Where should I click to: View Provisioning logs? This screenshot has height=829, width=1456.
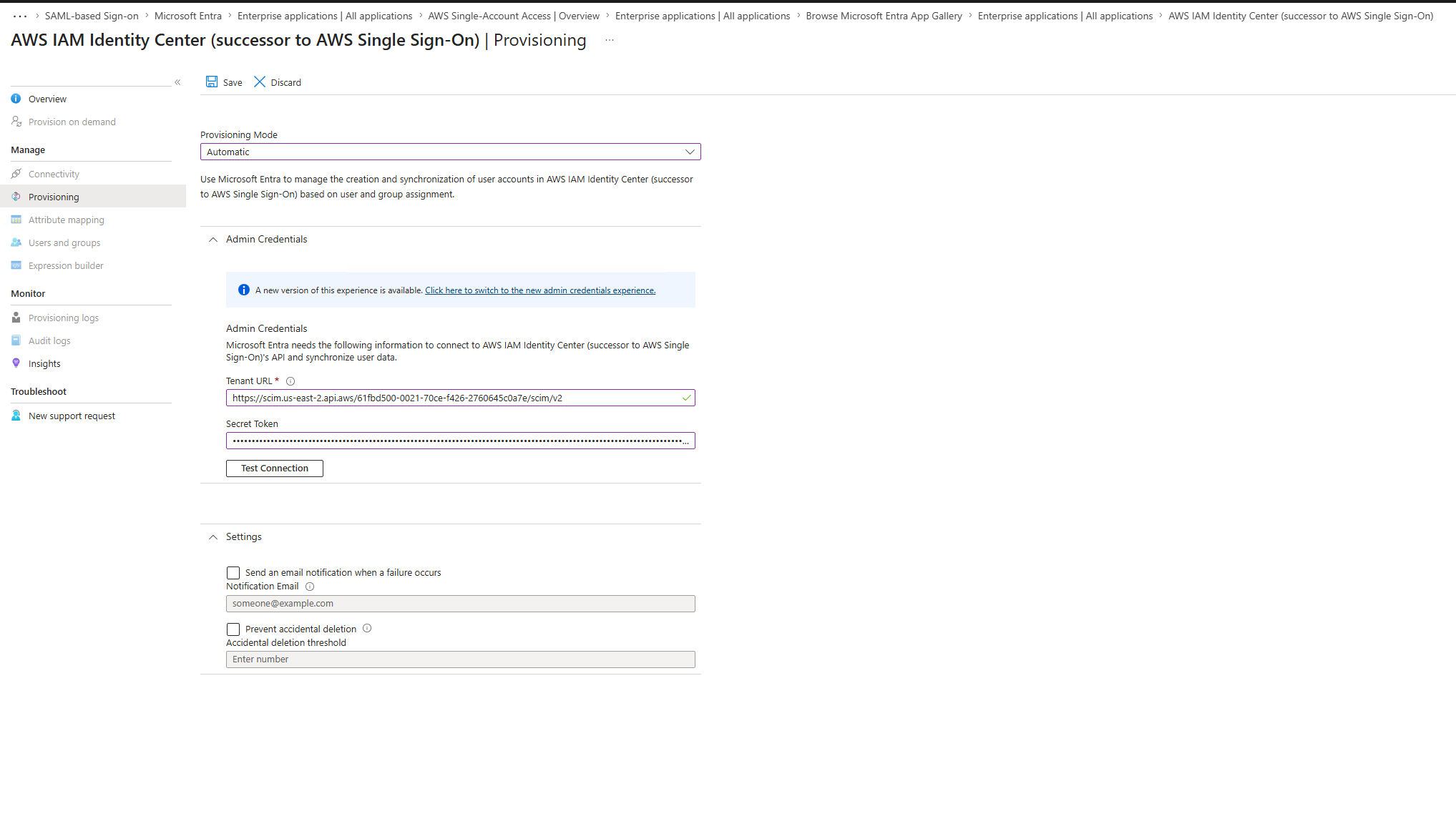64,318
